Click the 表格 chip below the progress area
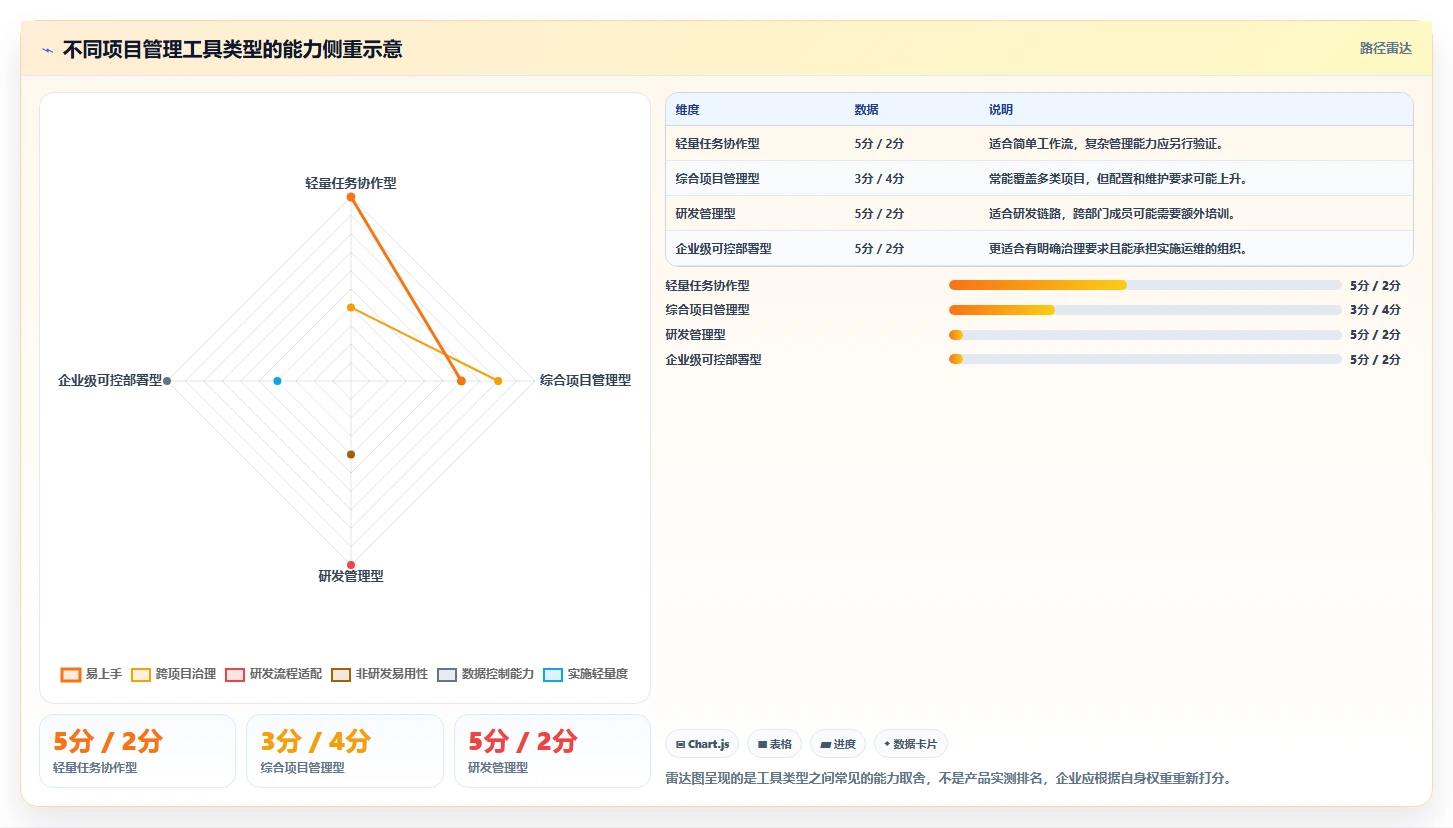Image resolution: width=1453 pixels, height=828 pixels. (x=774, y=744)
